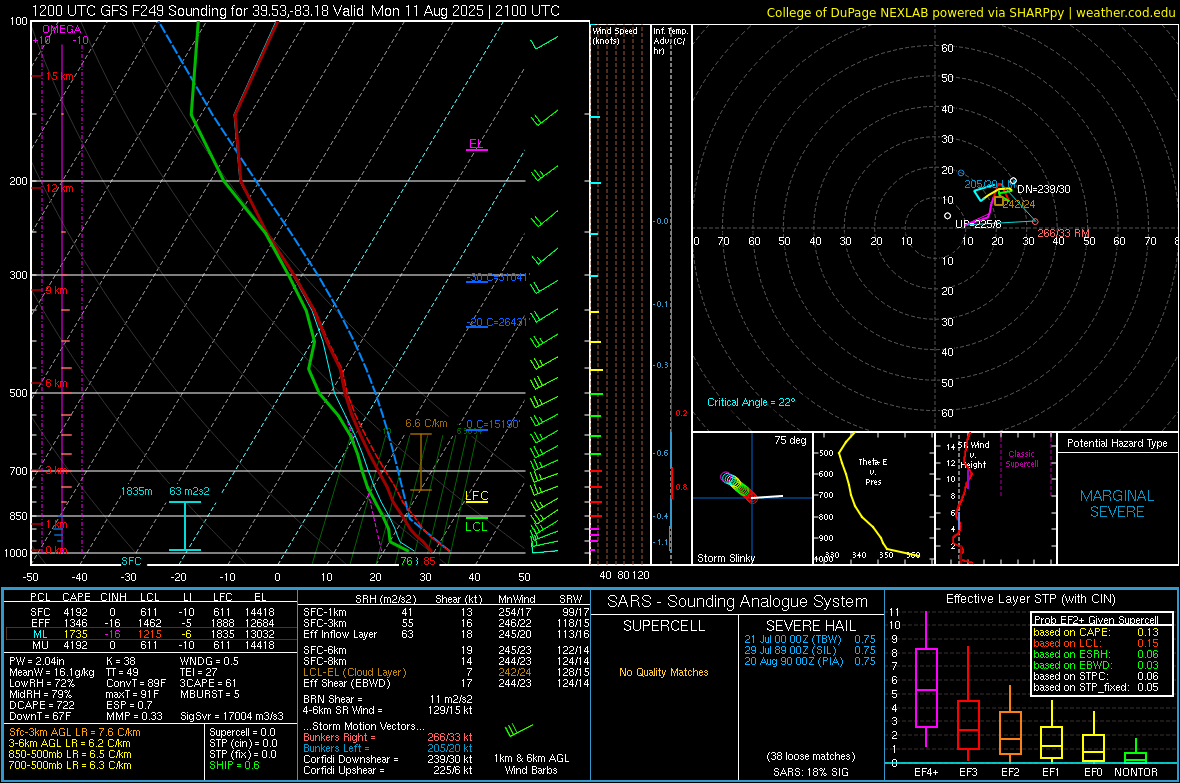Viewport: 1180px width, 783px height.
Task: Click the OMEGA label on the skew-T
Action: 62,29
